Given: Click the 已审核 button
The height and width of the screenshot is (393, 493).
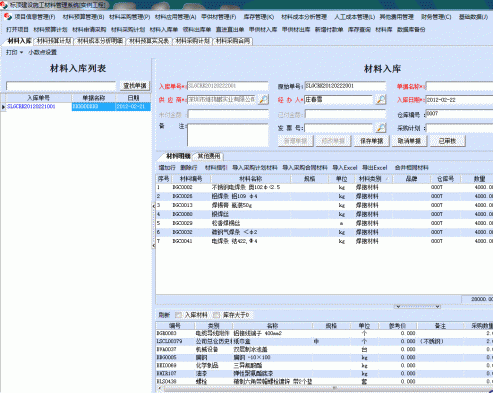Looking at the screenshot, I should click(x=447, y=141).
